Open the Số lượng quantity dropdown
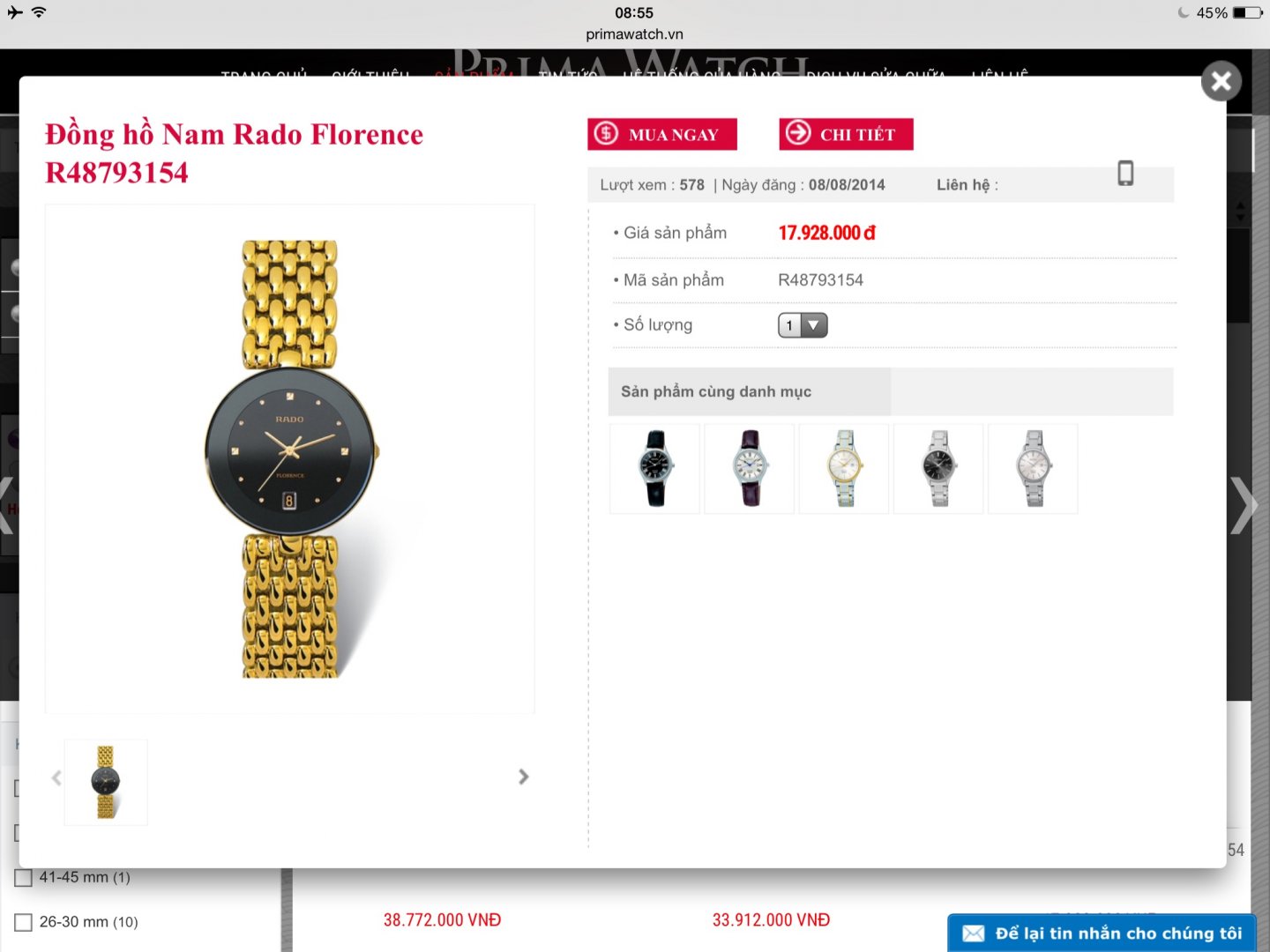The image size is (1270, 952). 803,325
